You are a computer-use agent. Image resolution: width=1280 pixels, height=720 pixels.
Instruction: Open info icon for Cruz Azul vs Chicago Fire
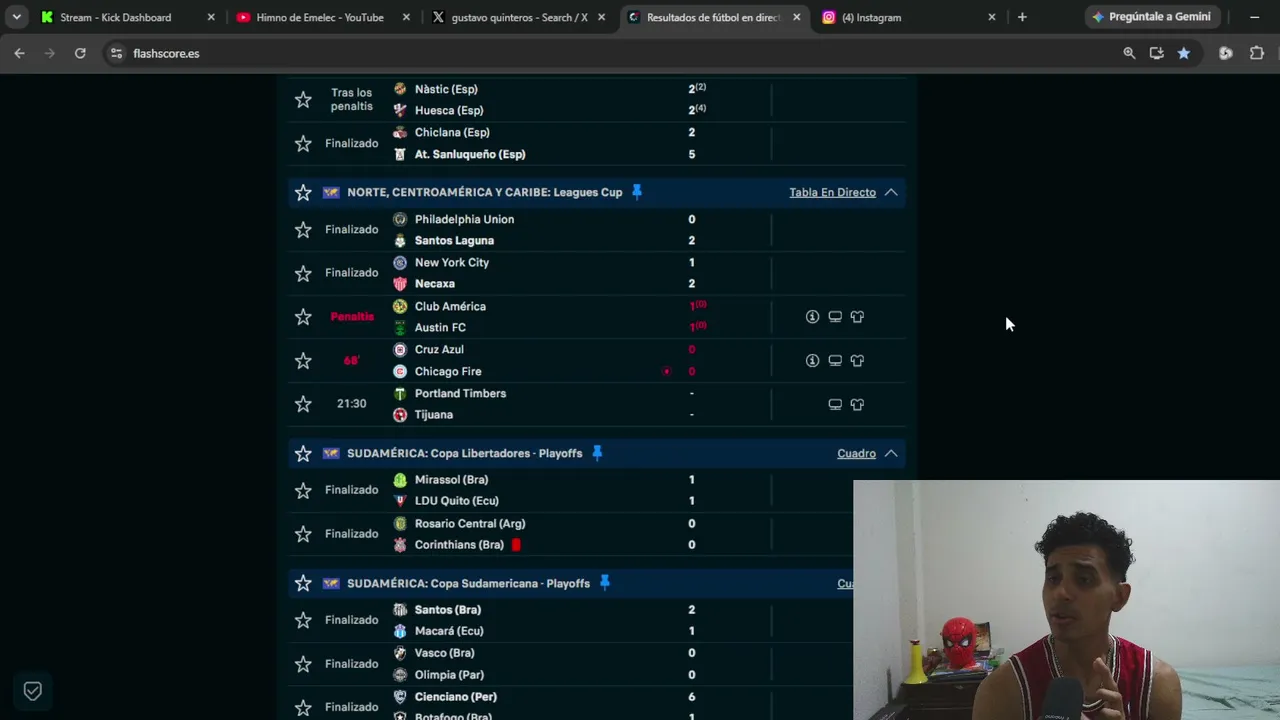812,361
